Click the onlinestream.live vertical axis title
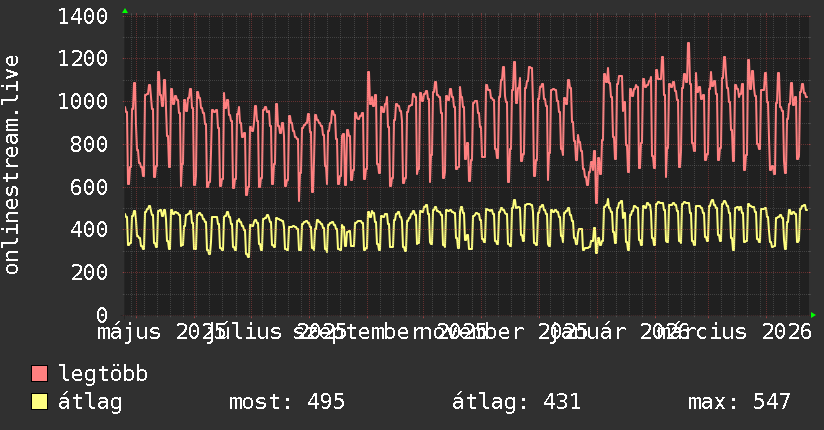The width and height of the screenshot is (824, 430). [x=11, y=165]
